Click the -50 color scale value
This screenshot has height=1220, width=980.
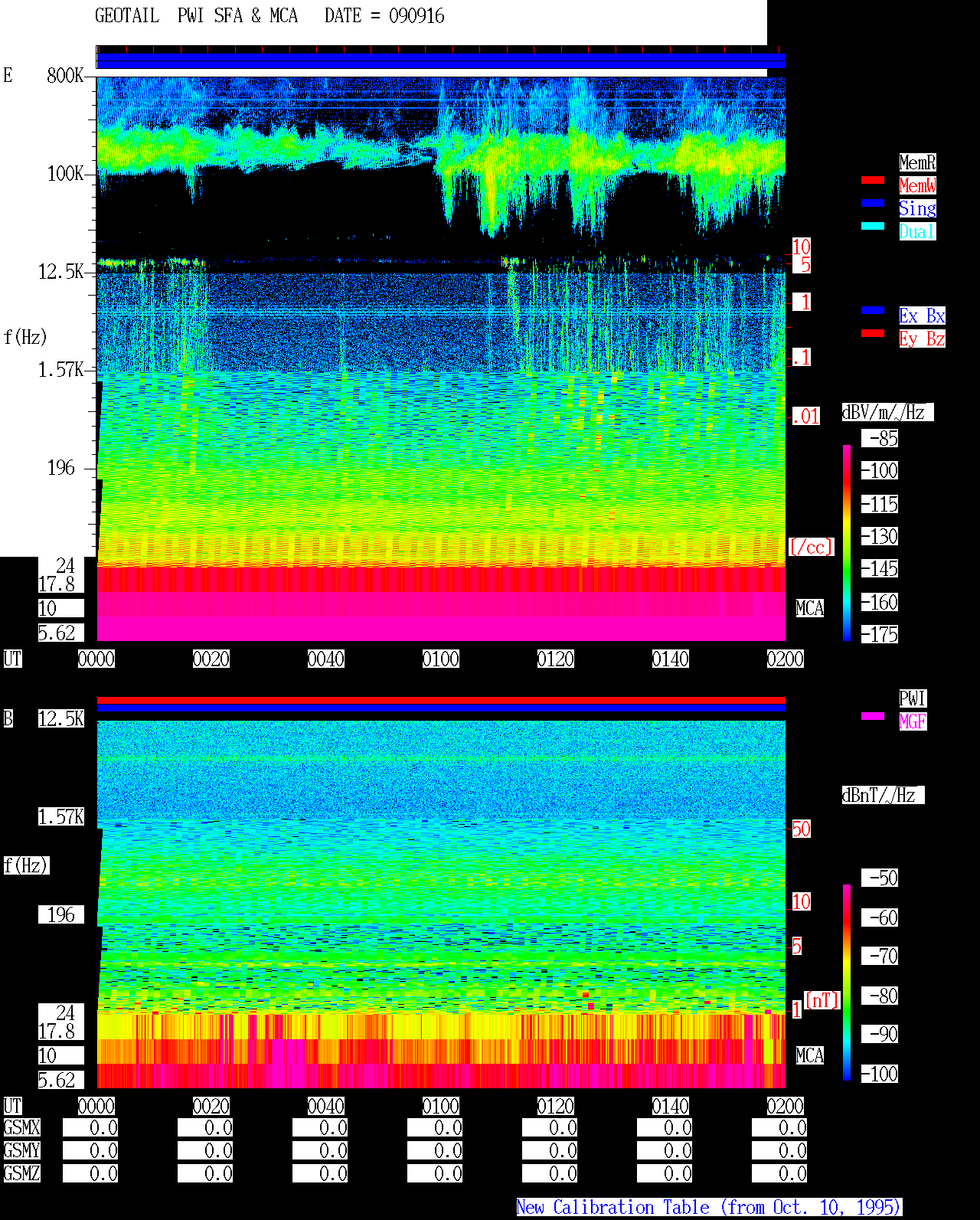880,878
